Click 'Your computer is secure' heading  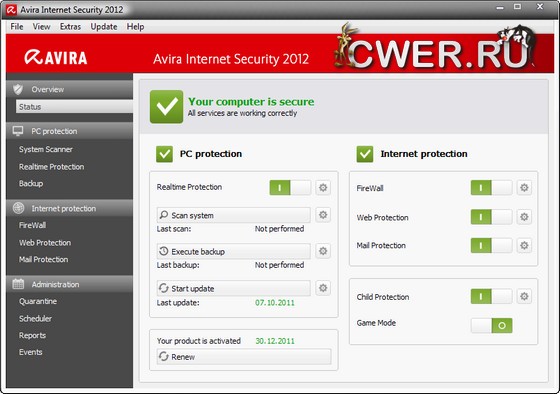(251, 101)
